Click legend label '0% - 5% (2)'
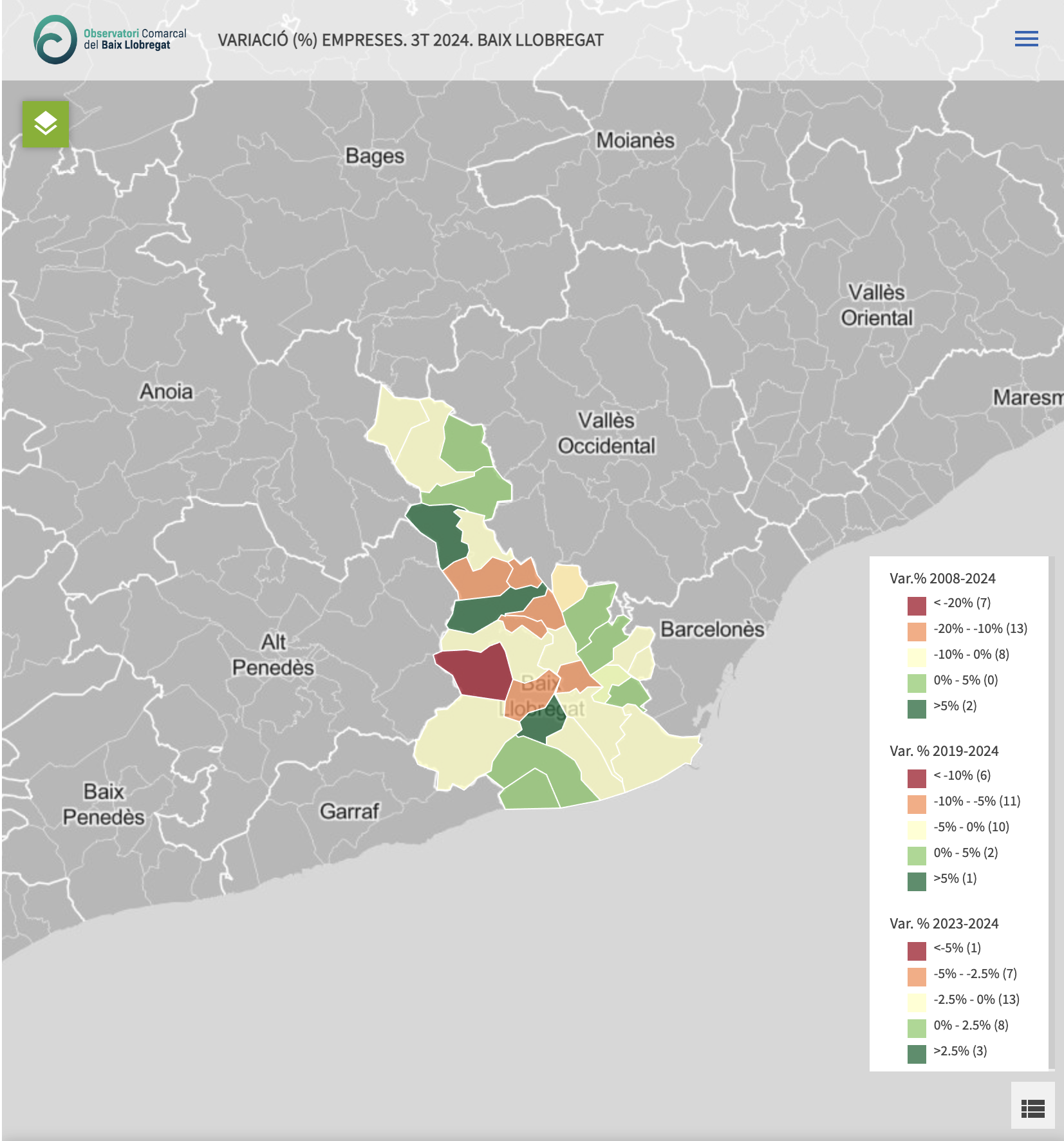This screenshot has height=1141, width=1064. 966,853
